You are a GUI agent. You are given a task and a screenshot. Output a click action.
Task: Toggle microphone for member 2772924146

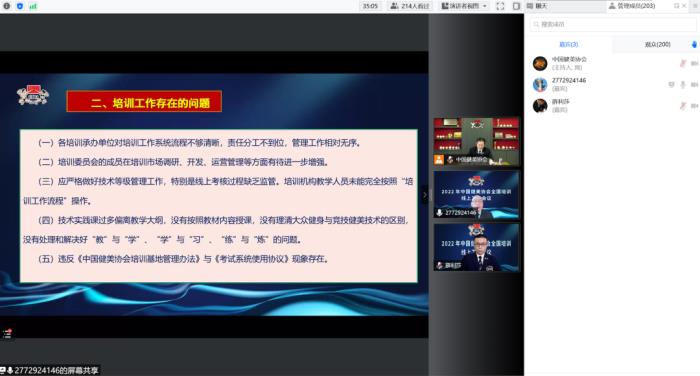coord(683,84)
